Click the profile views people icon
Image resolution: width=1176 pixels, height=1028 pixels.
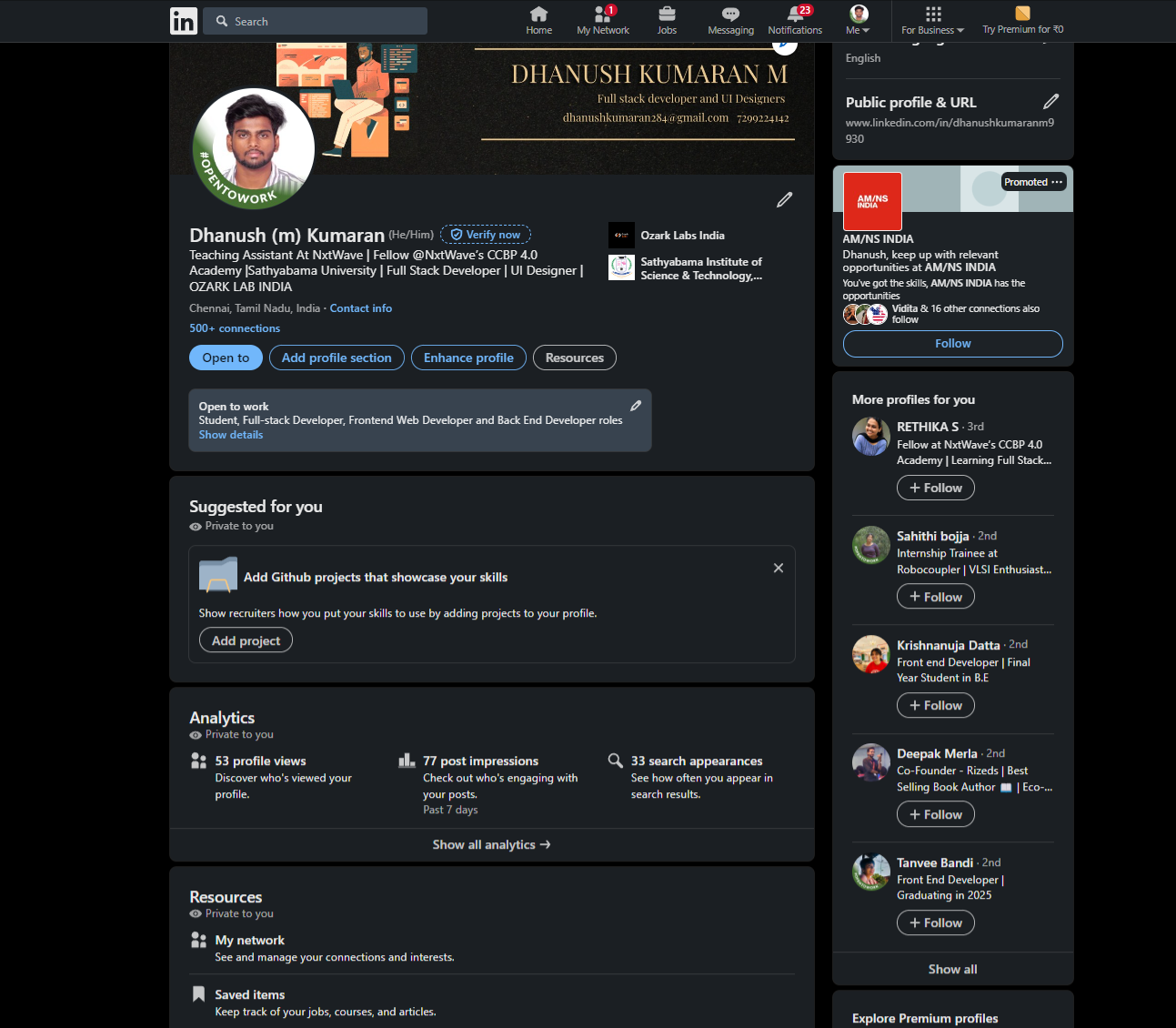pos(198,761)
